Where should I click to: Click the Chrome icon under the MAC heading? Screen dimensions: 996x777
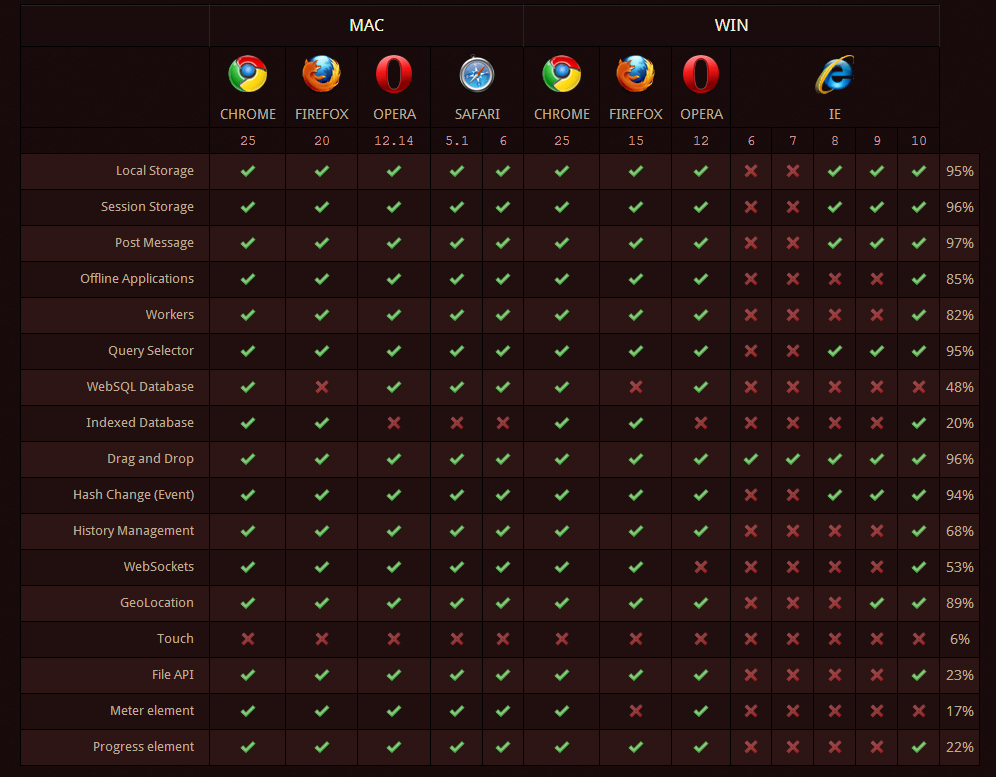click(247, 74)
